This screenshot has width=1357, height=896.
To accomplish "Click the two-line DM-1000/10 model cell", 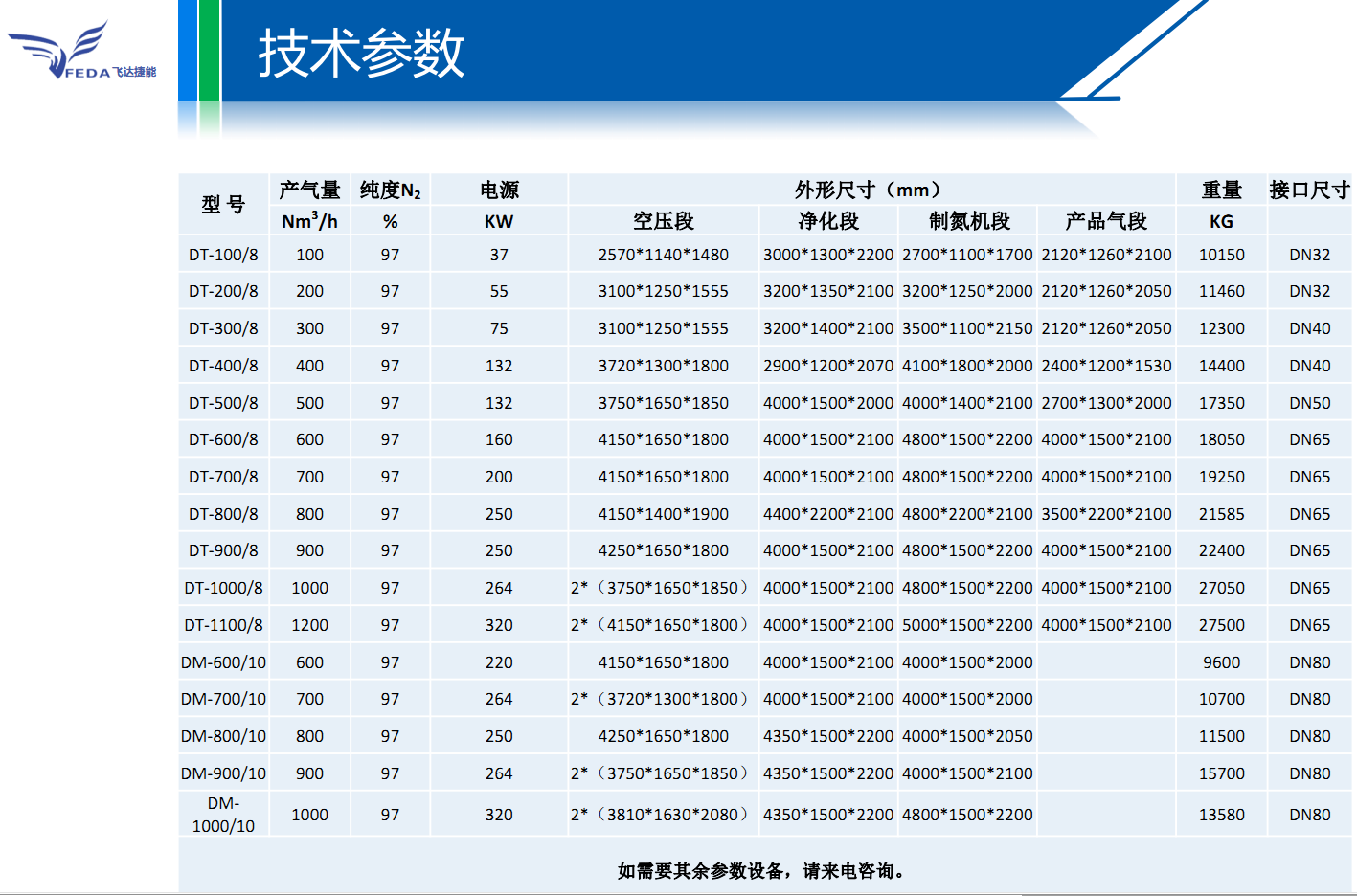I will (223, 815).
